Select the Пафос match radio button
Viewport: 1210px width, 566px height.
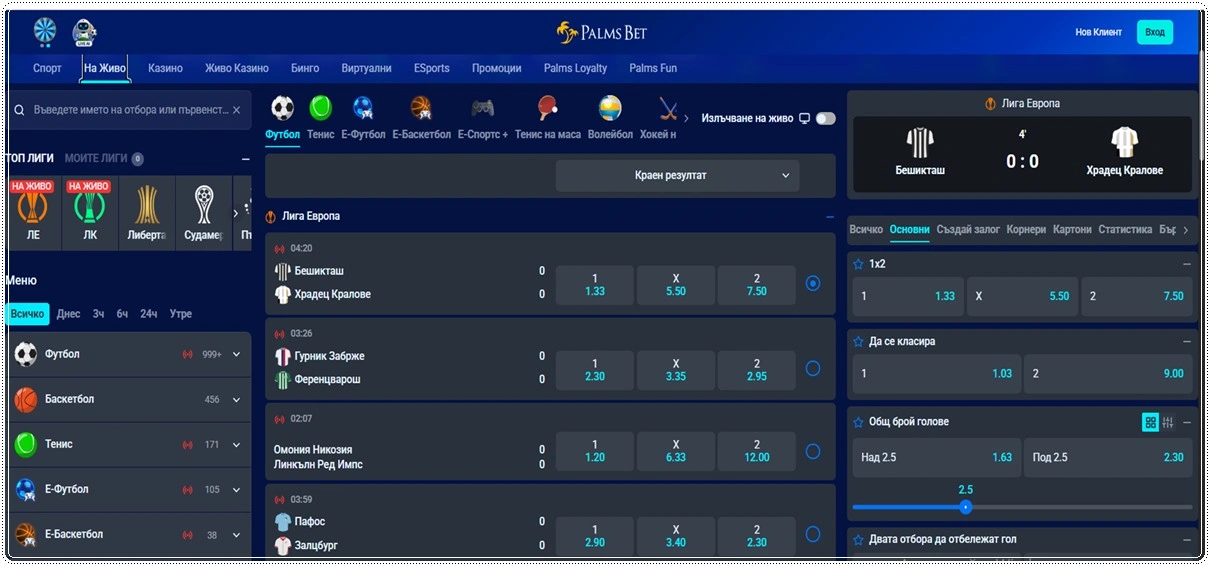tap(813, 533)
